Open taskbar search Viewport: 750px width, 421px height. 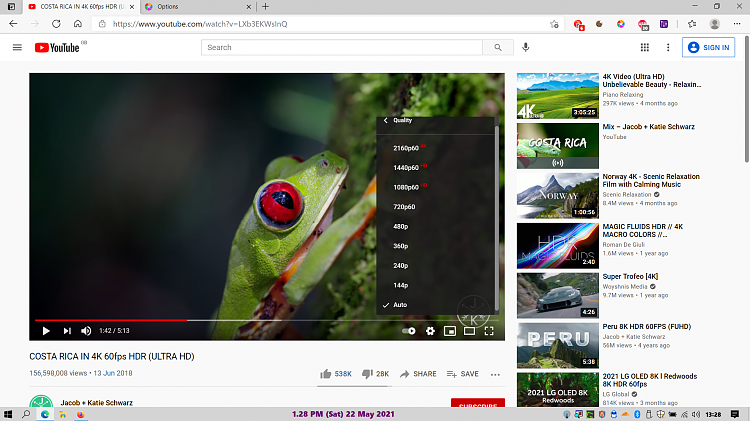coord(26,414)
